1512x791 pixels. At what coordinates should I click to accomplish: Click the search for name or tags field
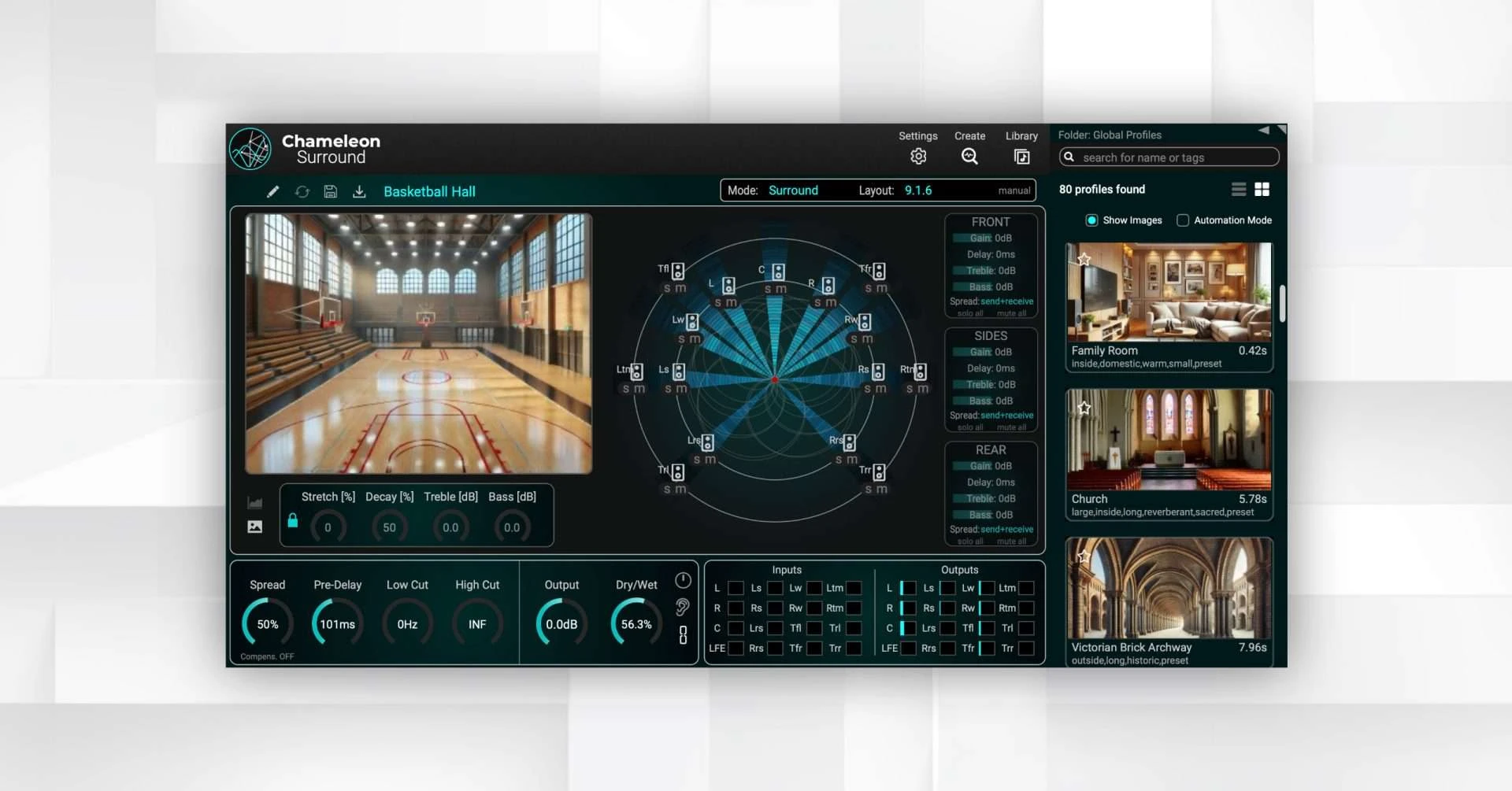1169,157
